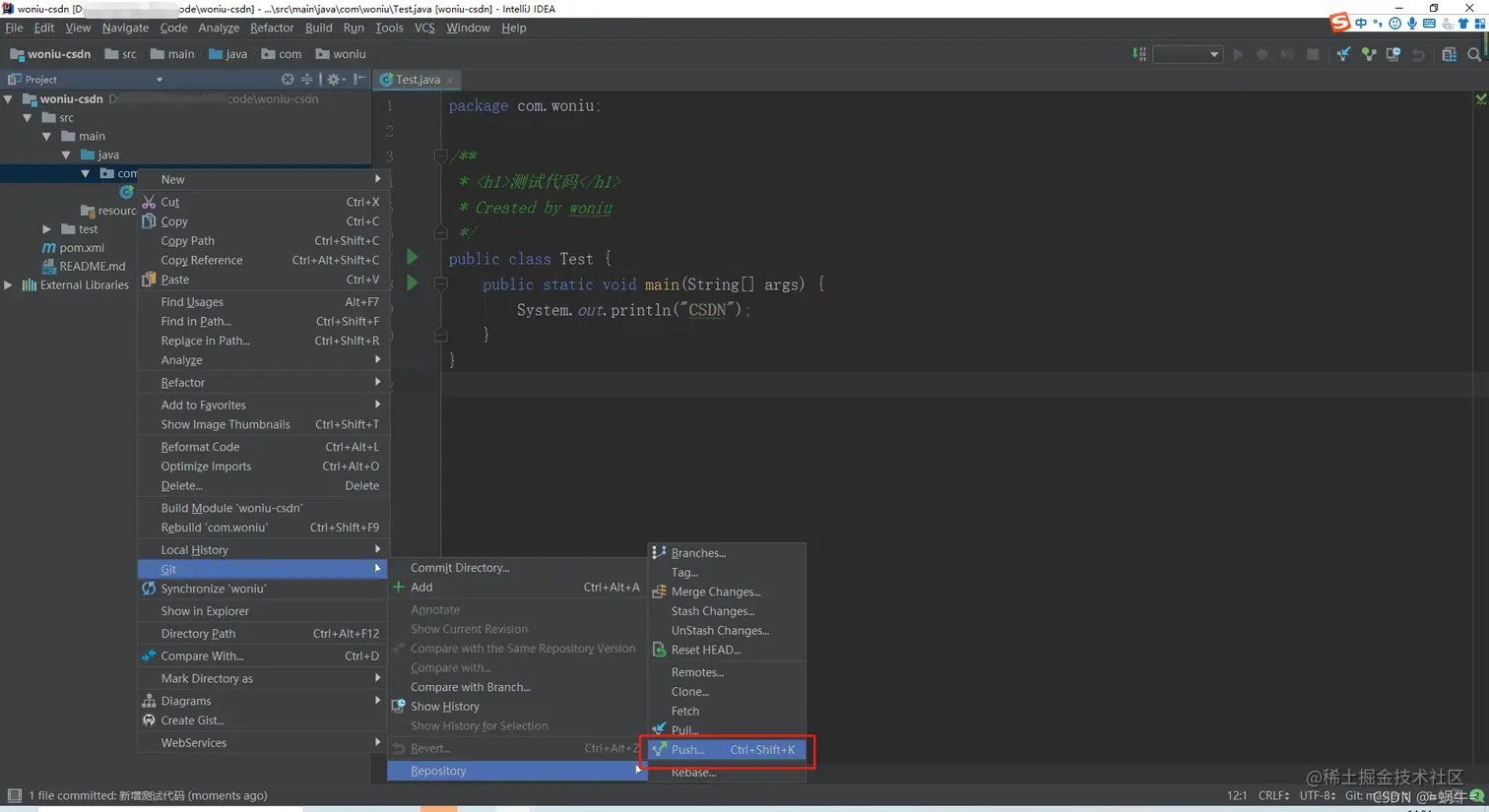Choose Push... in Repository submenu
1489x812 pixels.
coord(727,750)
